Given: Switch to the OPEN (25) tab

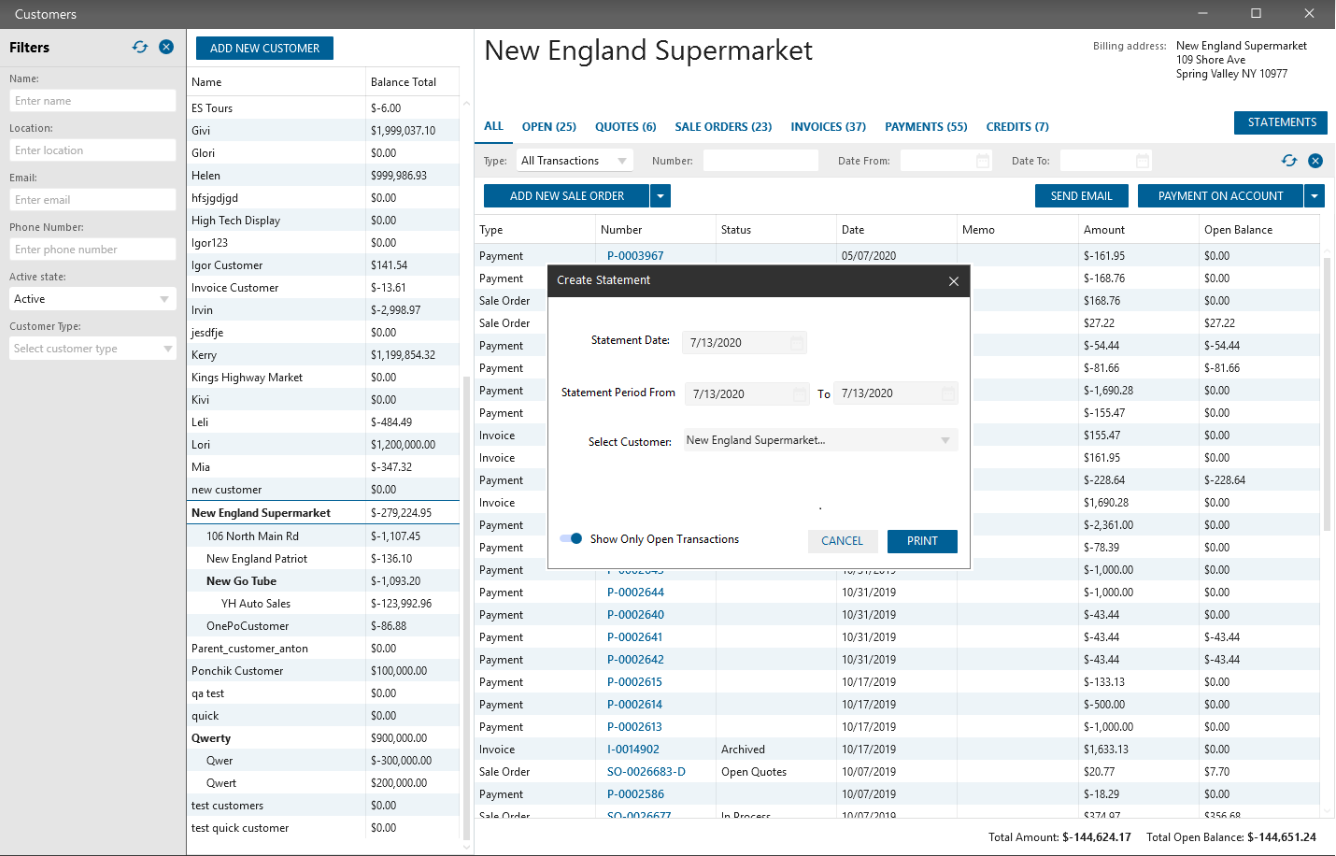Looking at the screenshot, I should (x=549, y=127).
